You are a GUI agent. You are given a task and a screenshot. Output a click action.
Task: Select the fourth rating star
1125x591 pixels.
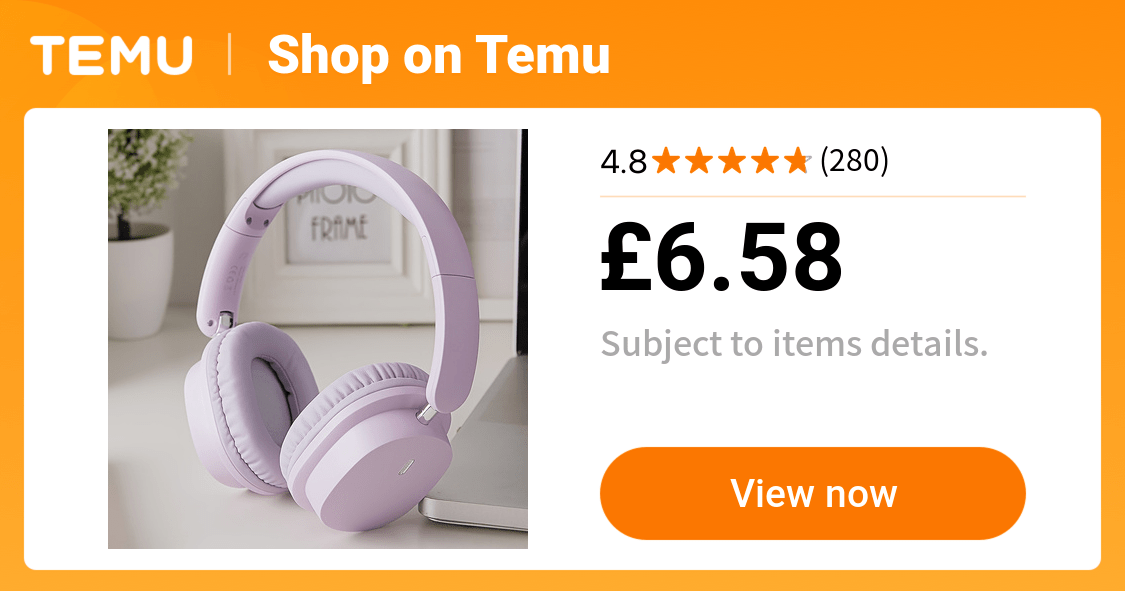[764, 161]
